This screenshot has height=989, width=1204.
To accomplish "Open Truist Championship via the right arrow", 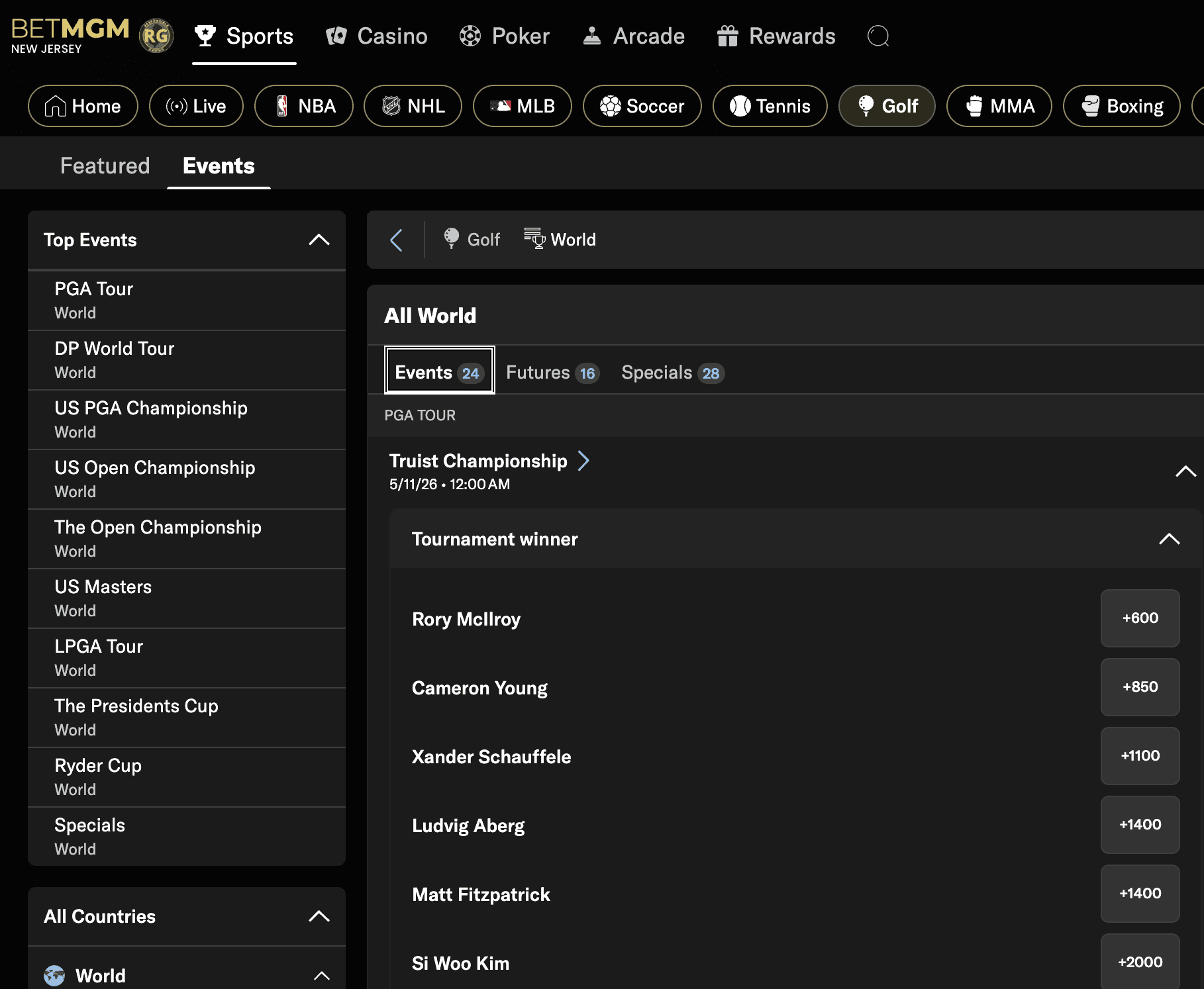I will (x=583, y=460).
